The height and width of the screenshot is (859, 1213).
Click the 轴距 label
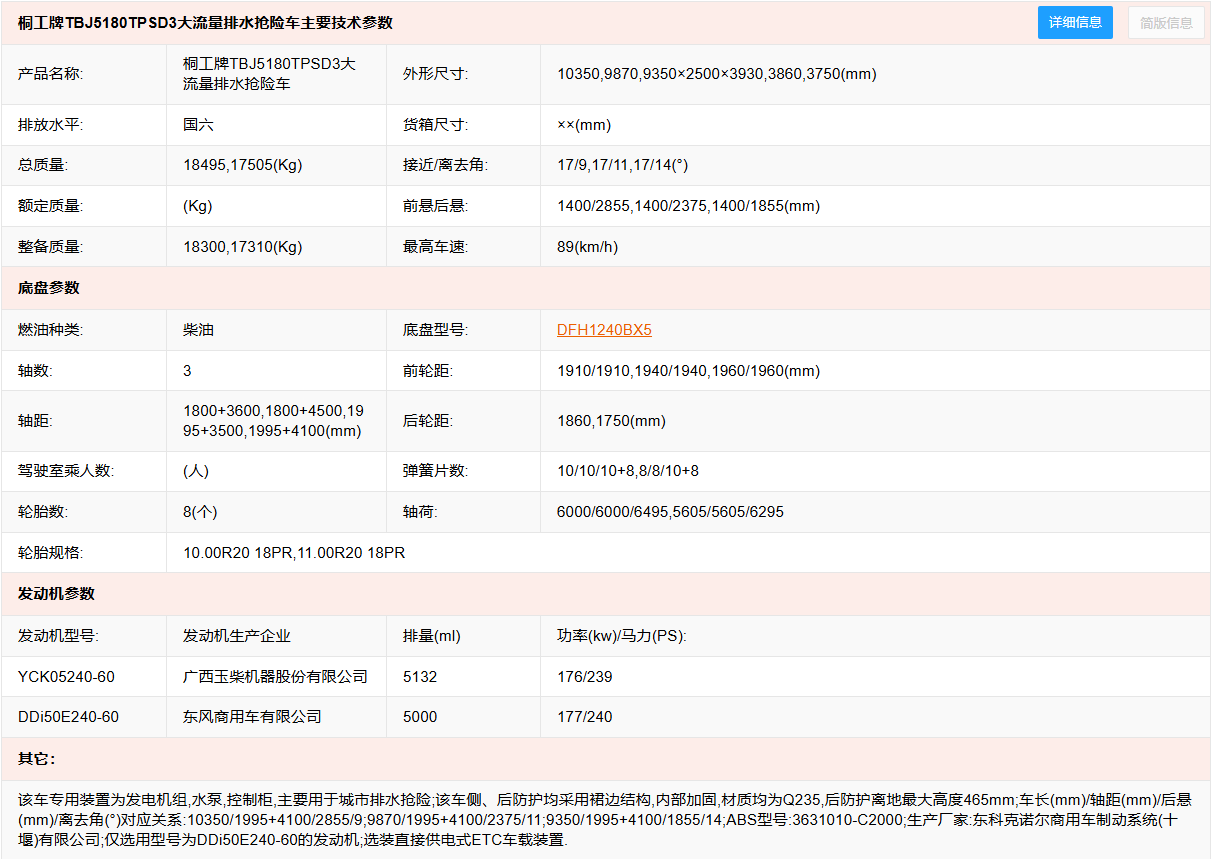35,421
